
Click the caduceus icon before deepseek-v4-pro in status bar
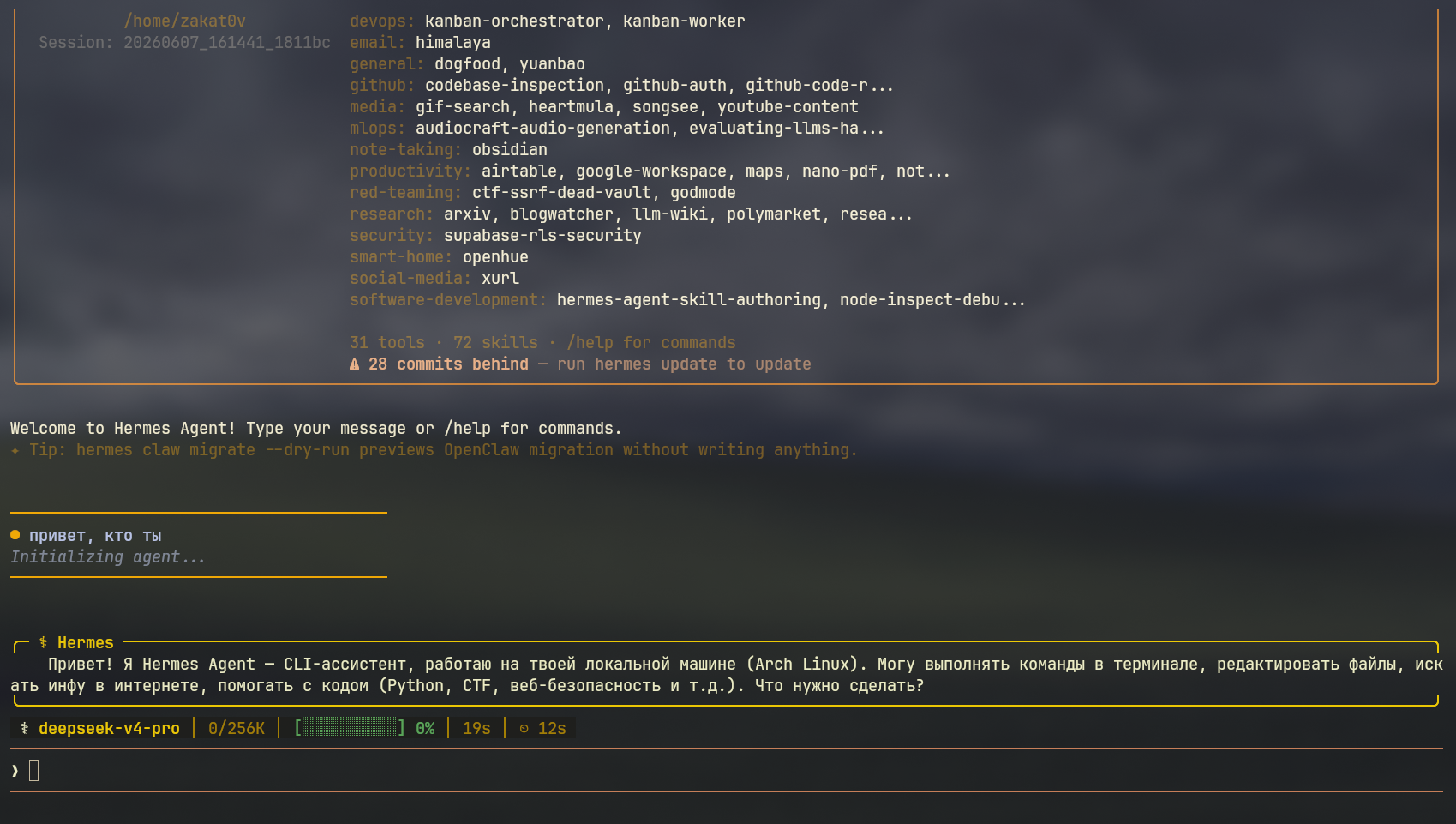tap(25, 729)
